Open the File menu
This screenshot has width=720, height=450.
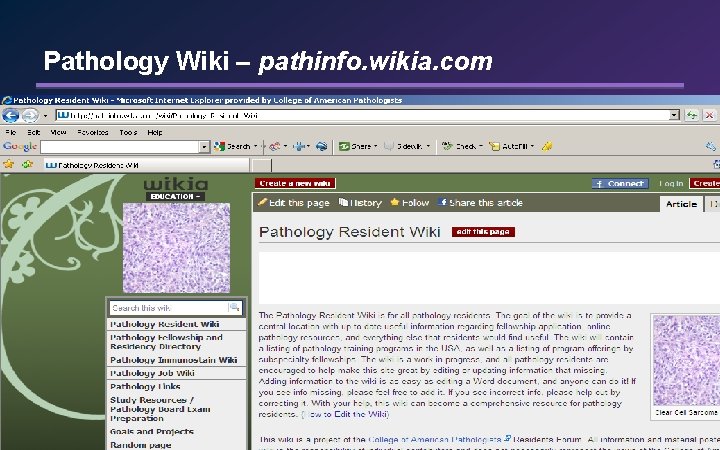click(x=11, y=132)
